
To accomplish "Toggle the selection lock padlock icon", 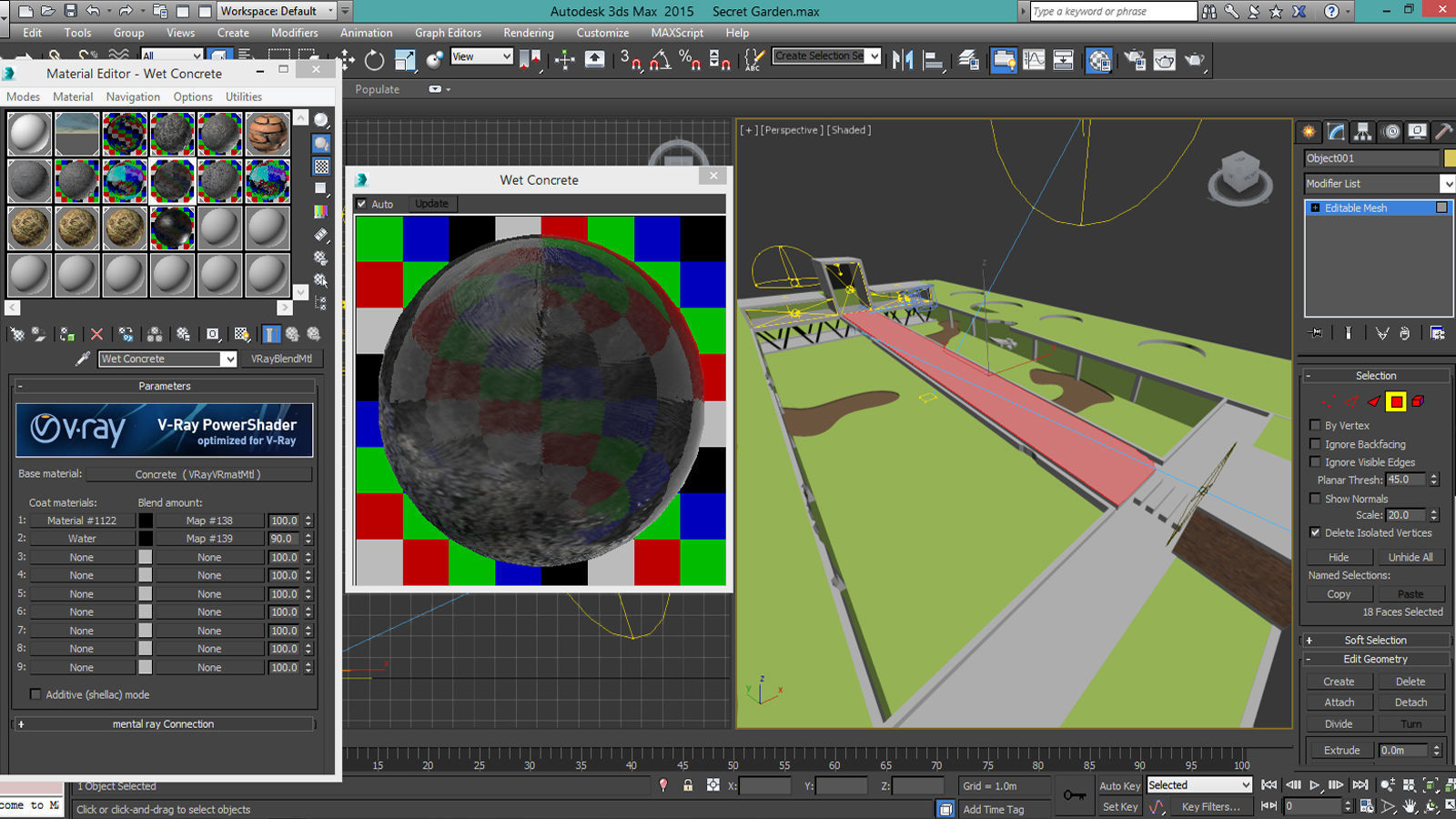I will (x=688, y=785).
